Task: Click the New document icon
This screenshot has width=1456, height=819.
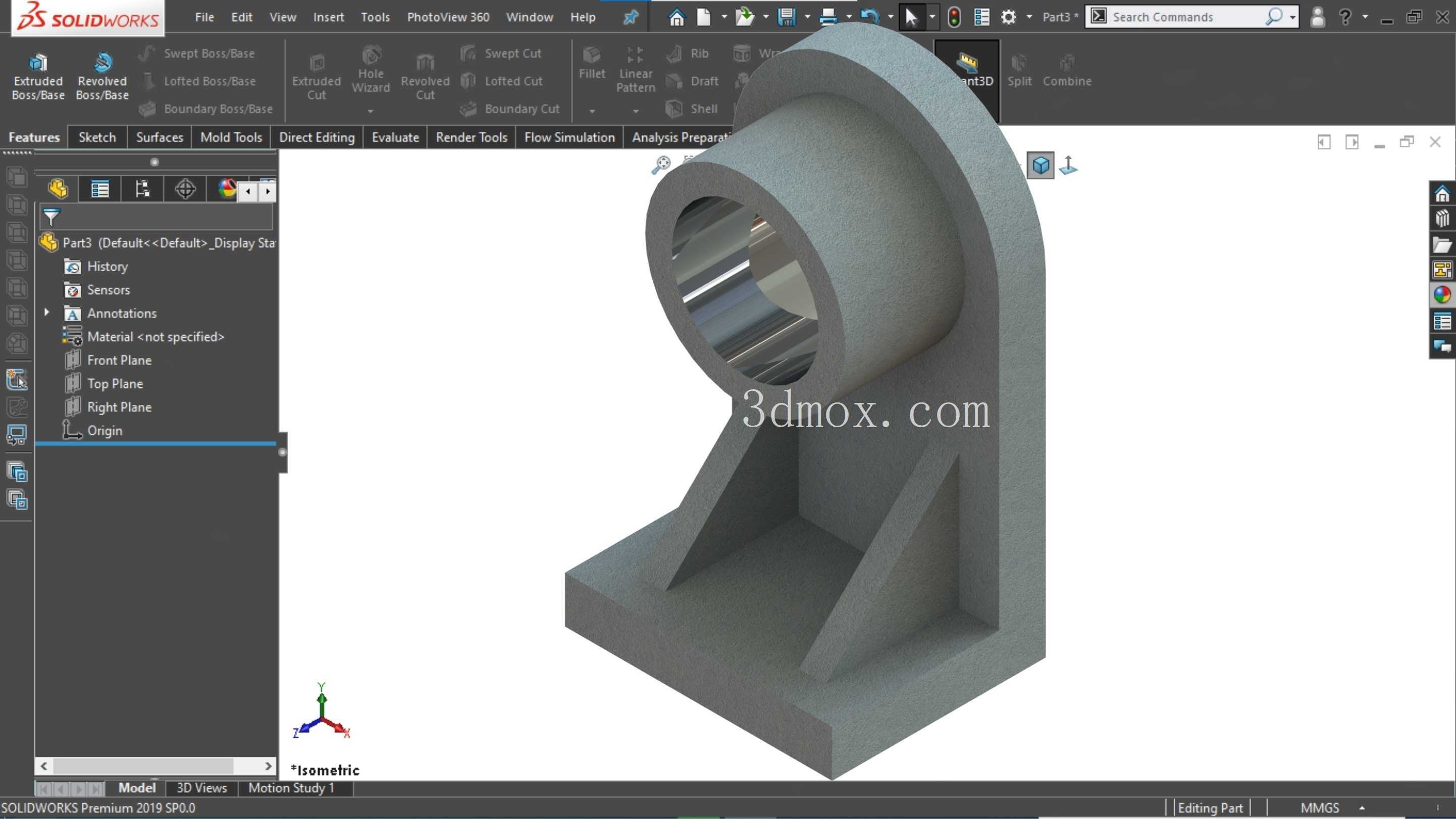Action: 704,17
